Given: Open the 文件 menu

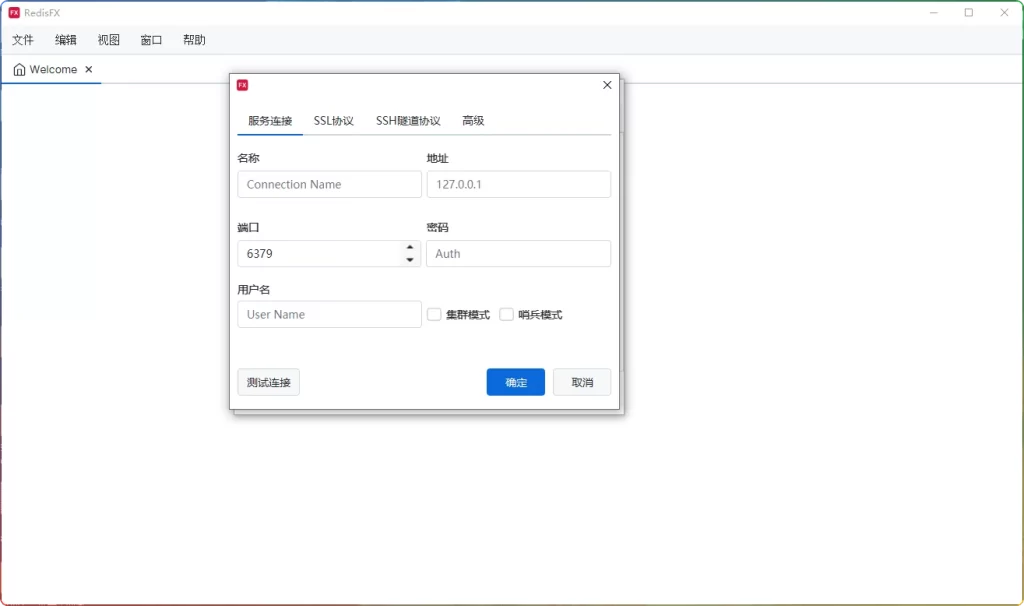Looking at the screenshot, I should [22, 40].
